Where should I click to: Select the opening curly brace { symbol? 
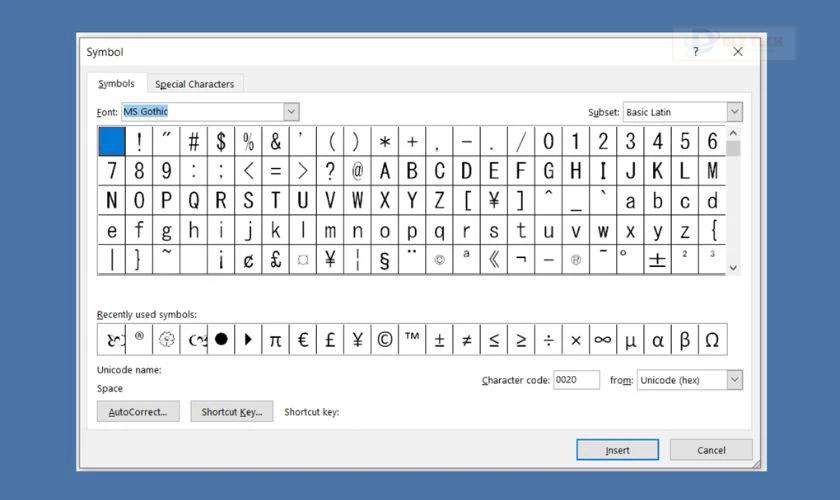pos(712,230)
